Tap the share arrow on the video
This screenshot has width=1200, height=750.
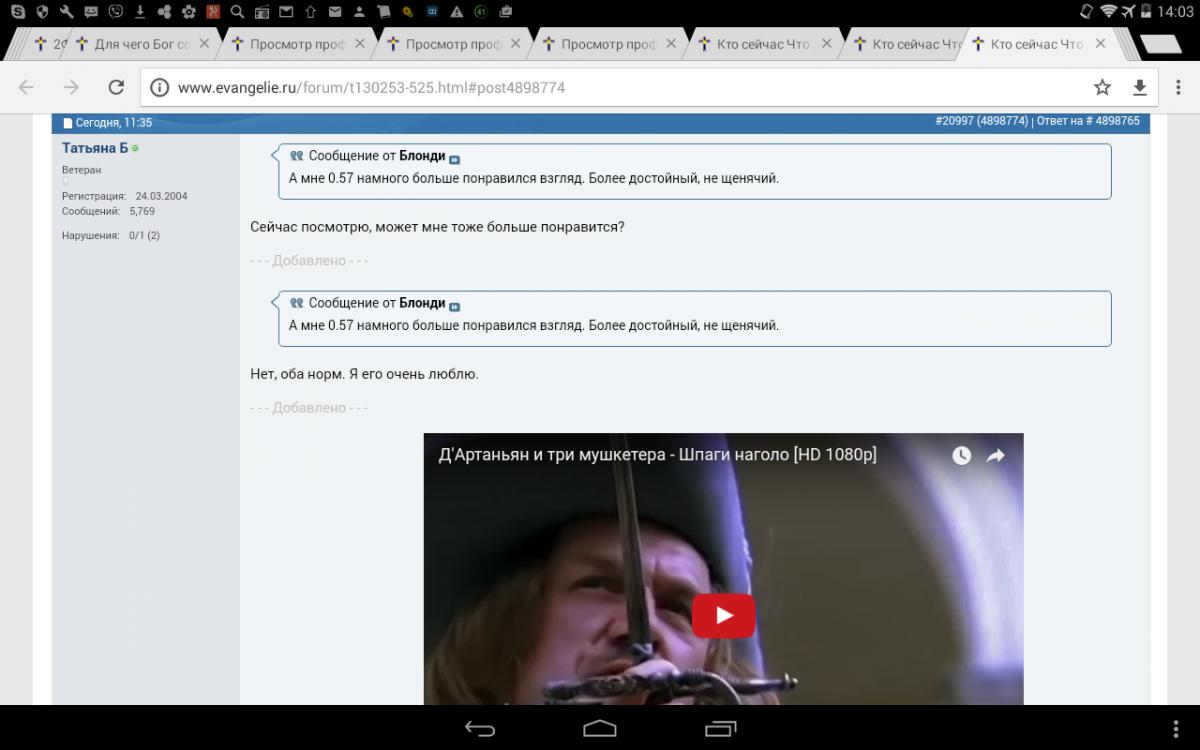coord(996,455)
